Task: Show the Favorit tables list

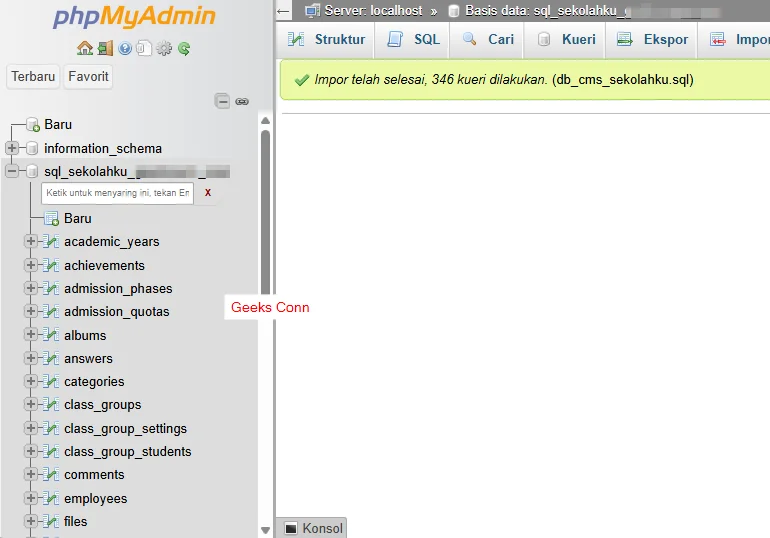Action: pos(88,77)
